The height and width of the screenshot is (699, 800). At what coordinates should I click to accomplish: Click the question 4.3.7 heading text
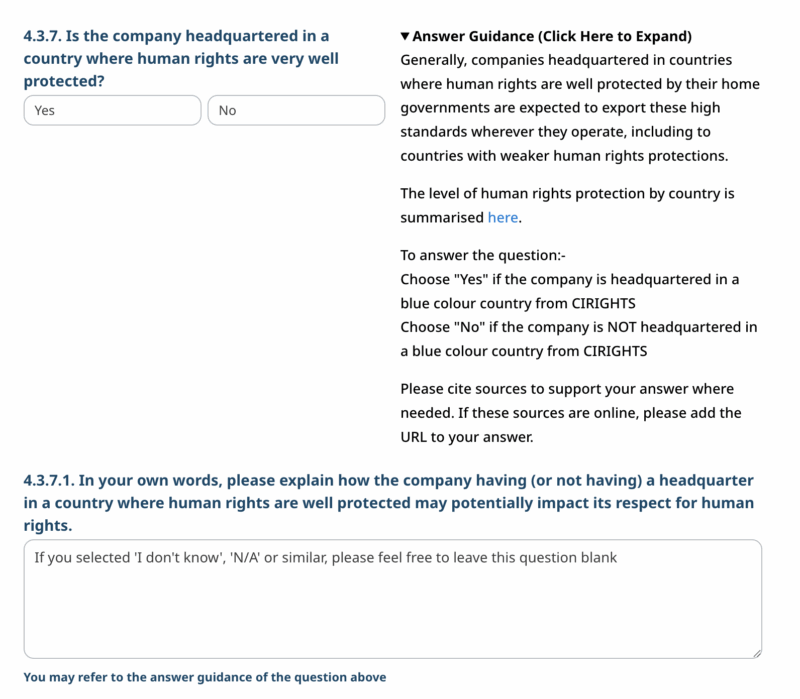(x=181, y=58)
